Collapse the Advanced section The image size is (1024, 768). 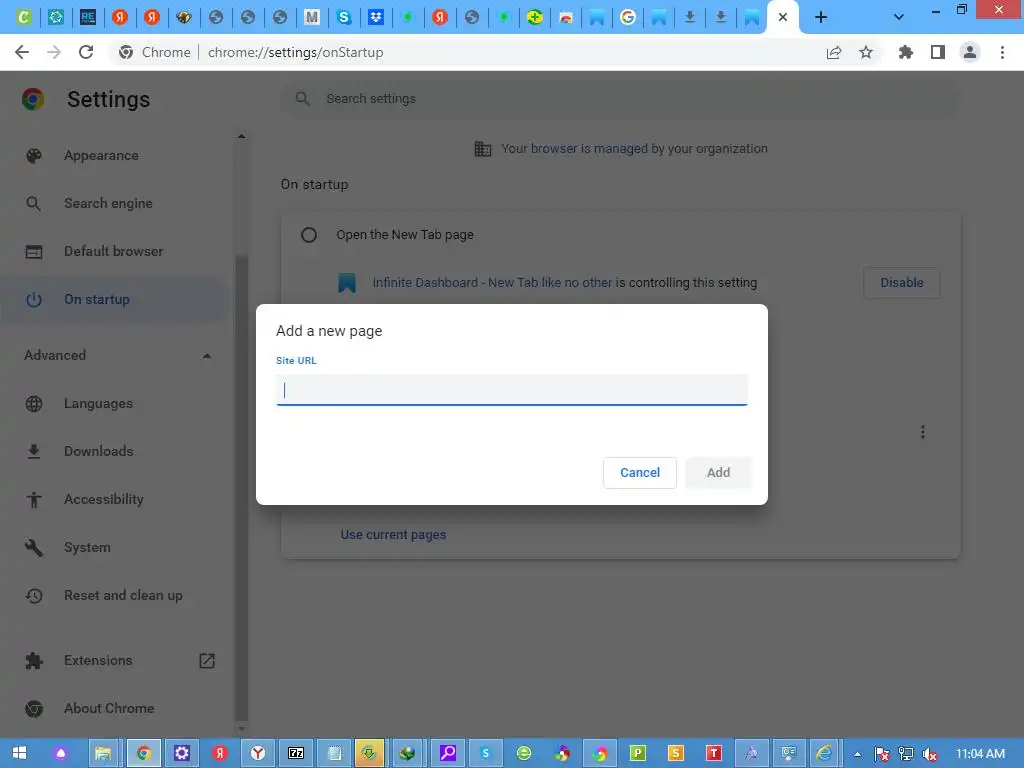point(206,356)
